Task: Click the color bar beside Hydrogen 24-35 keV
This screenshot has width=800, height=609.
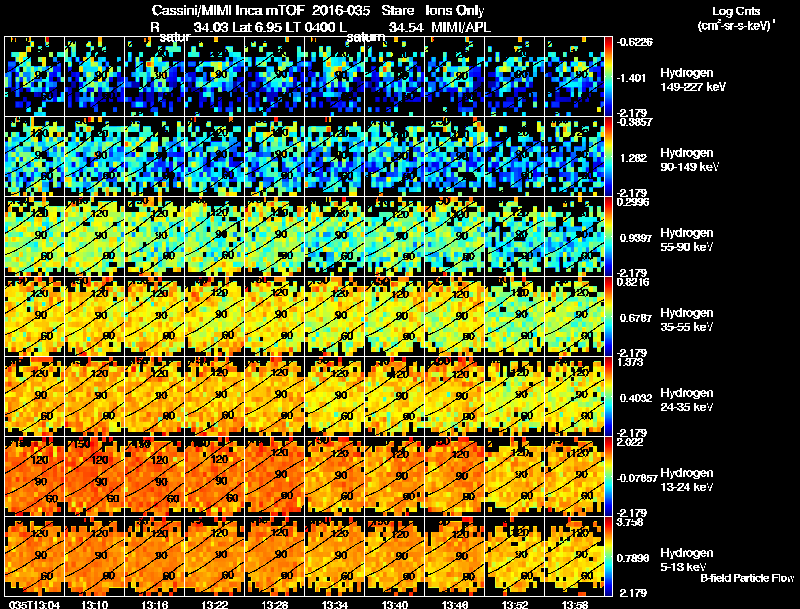Action: point(608,397)
